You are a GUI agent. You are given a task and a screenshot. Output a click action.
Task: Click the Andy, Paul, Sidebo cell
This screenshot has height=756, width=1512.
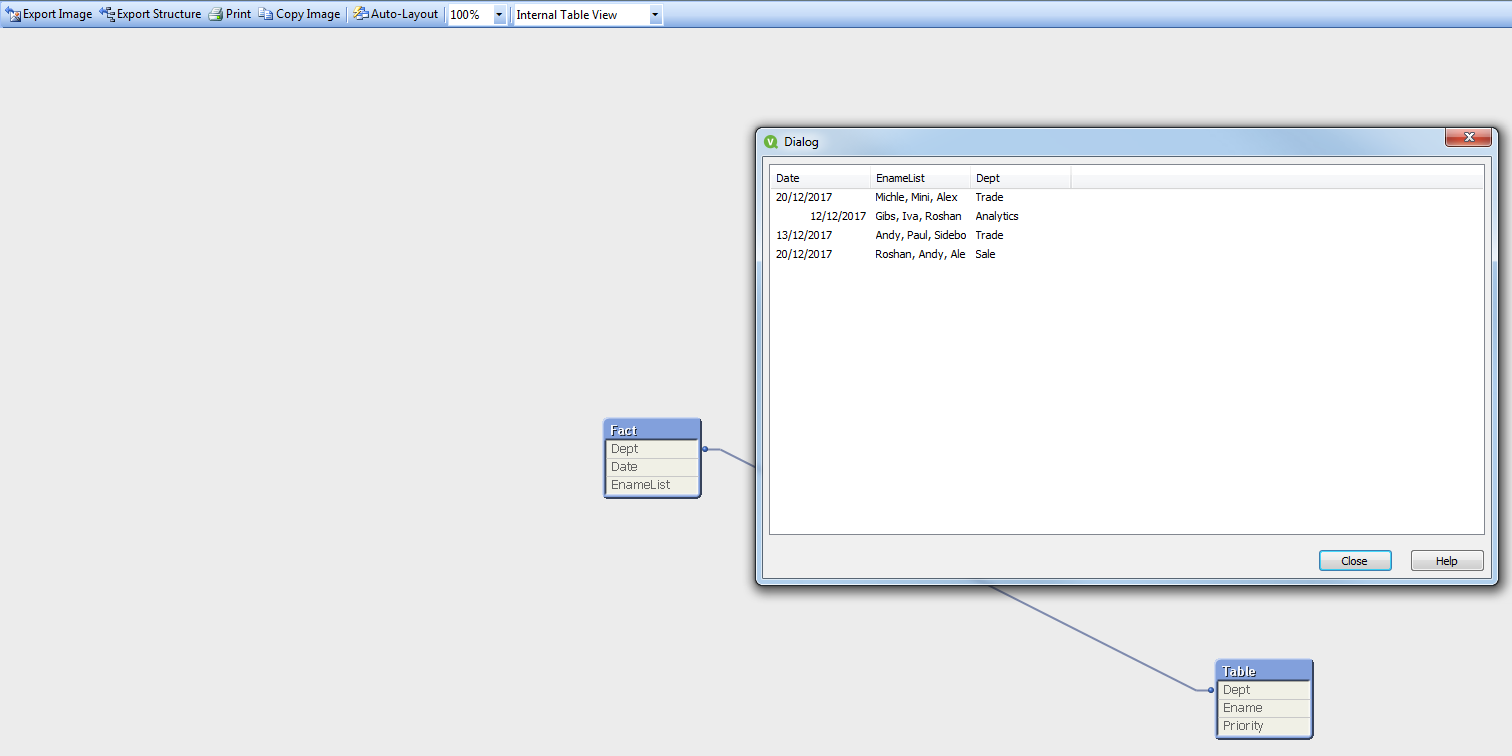pyautogui.click(x=920, y=235)
